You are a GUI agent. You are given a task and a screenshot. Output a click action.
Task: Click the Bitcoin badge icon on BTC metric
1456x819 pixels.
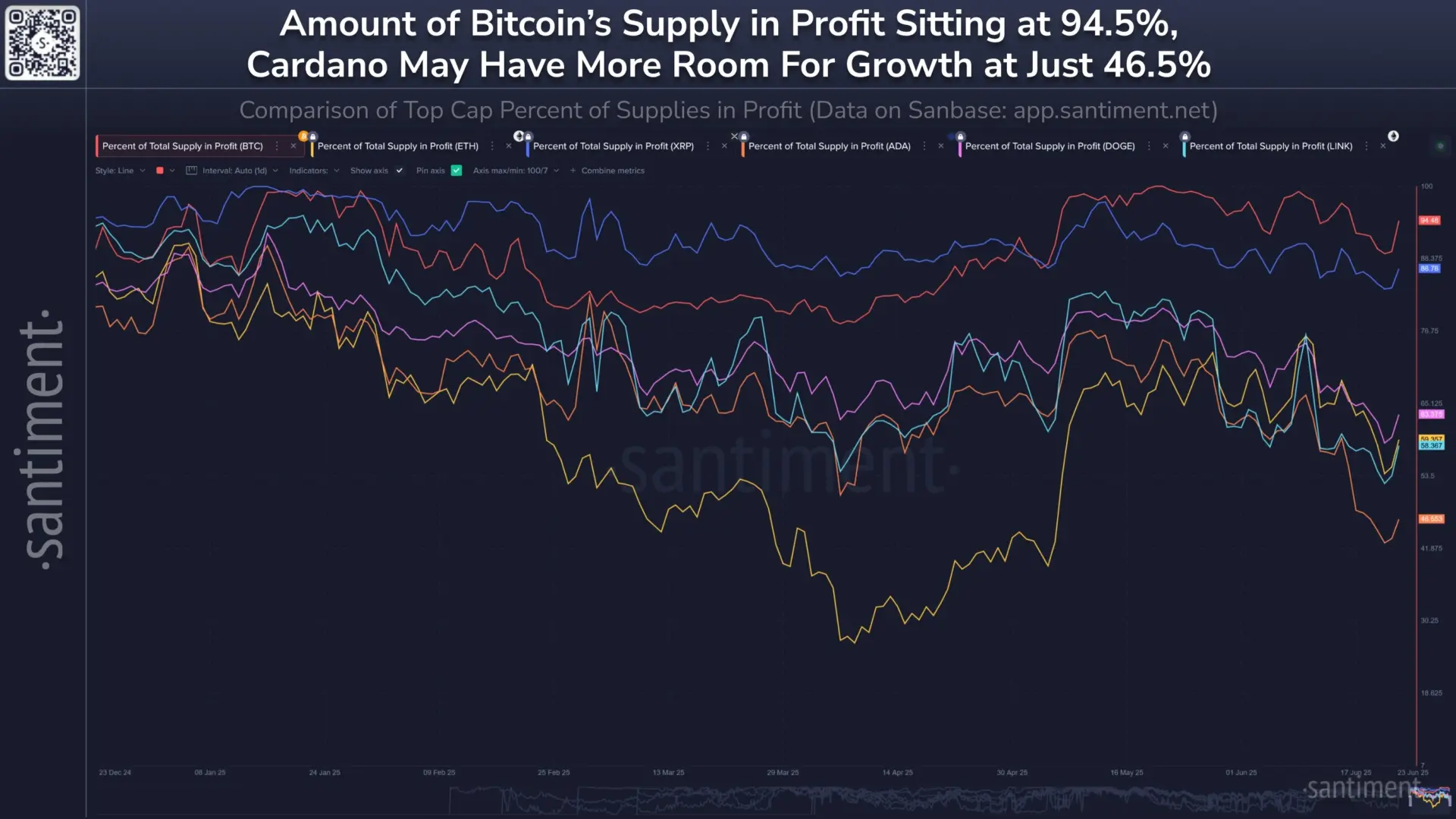pos(302,136)
